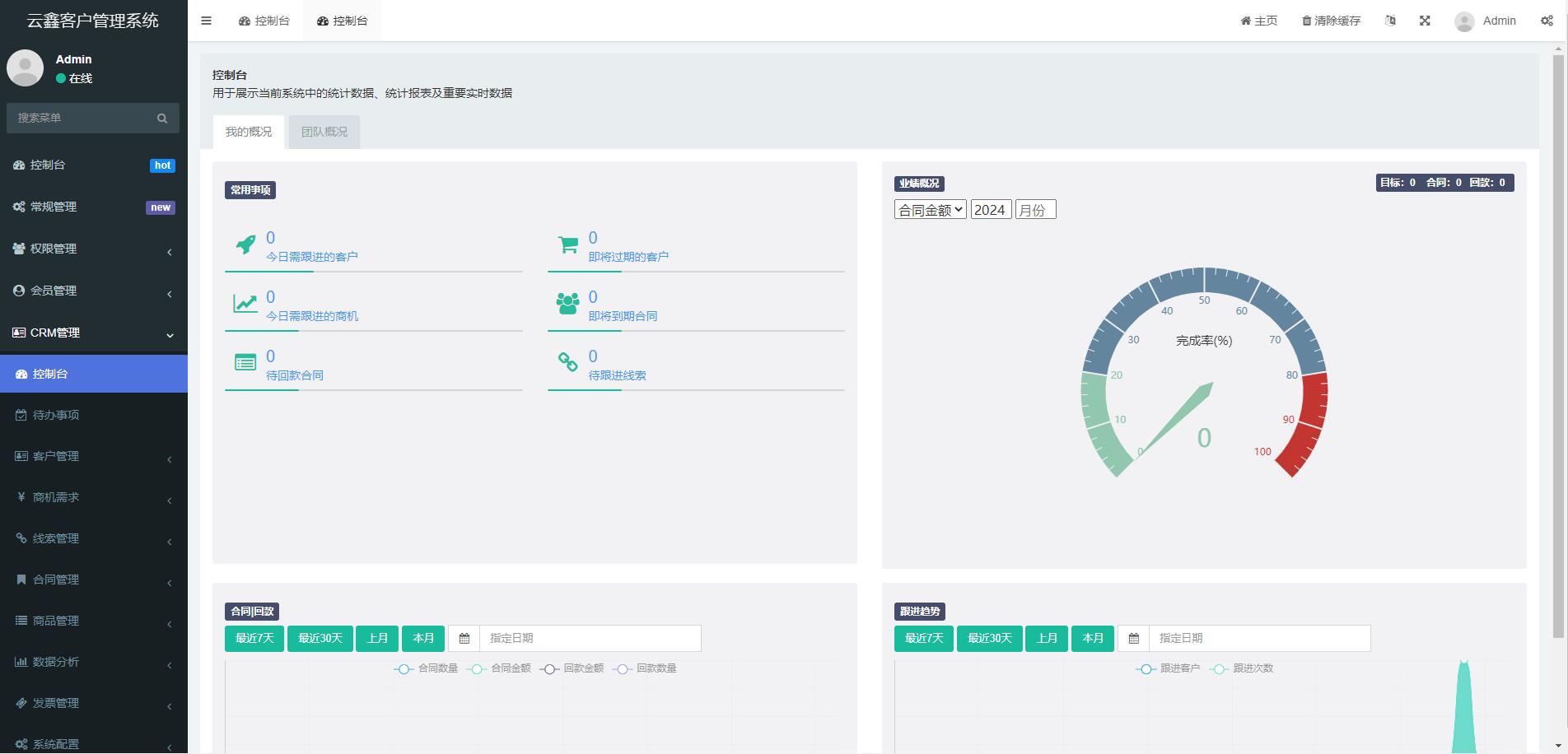Open the settings gears icon at top right
Viewport: 1568px width, 754px height.
1547,21
